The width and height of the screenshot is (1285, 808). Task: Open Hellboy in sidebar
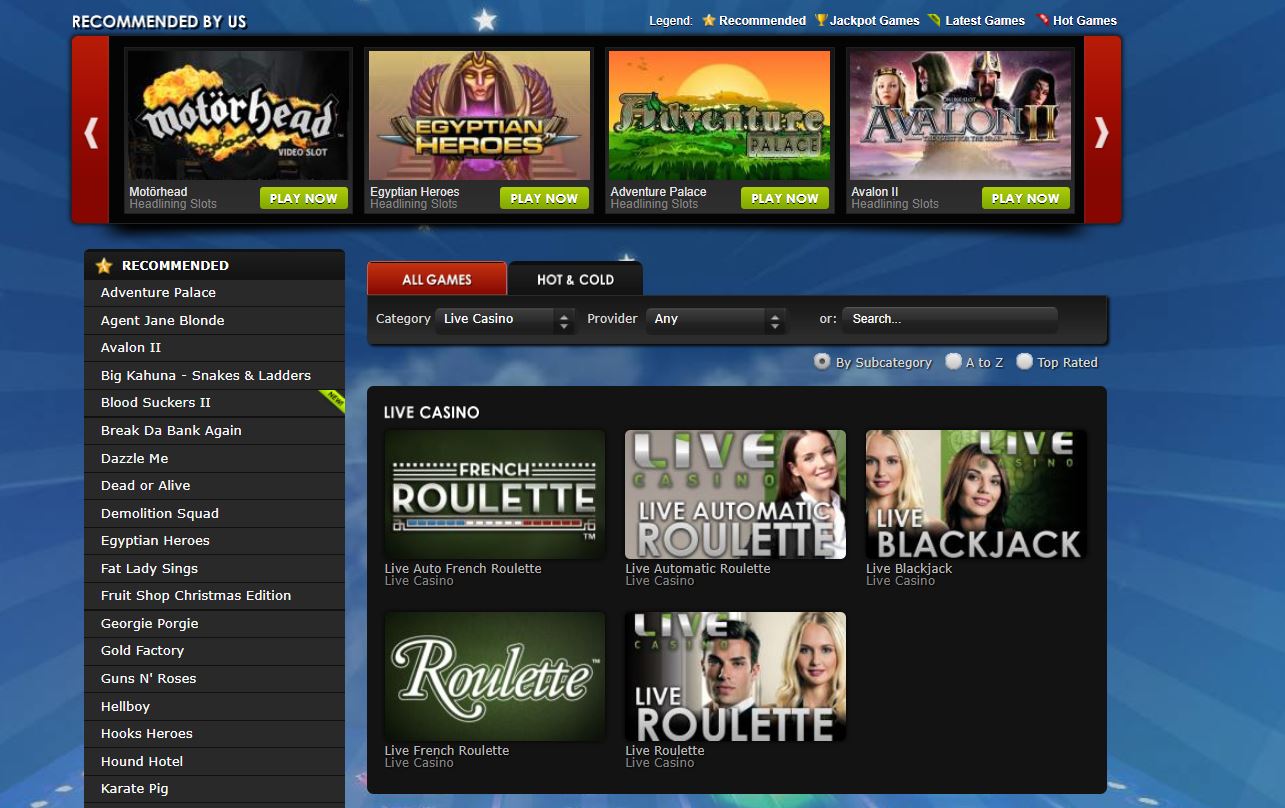pos(215,706)
